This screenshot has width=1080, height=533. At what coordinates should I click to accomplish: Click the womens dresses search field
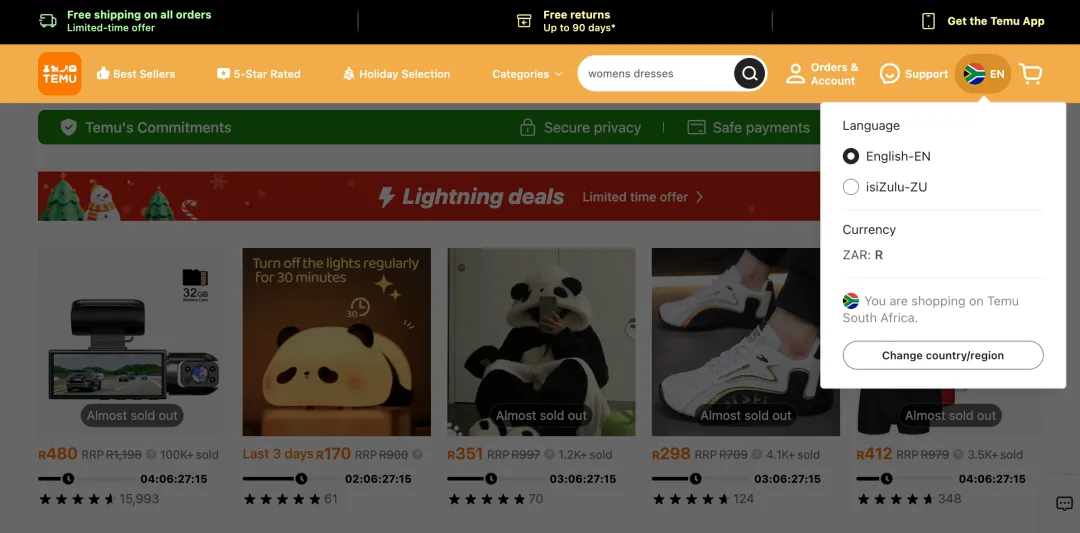coord(655,74)
